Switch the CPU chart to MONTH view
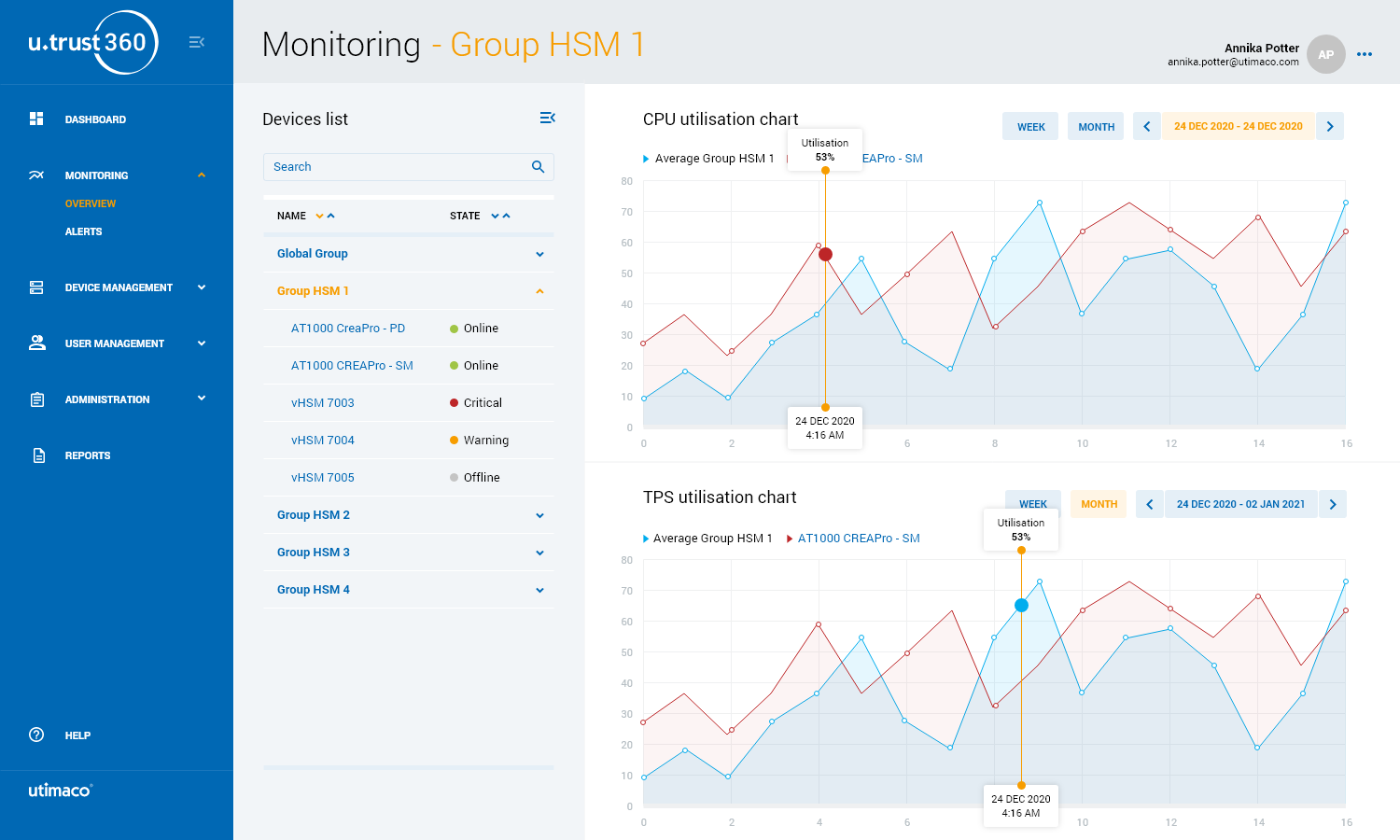 pos(1097,126)
